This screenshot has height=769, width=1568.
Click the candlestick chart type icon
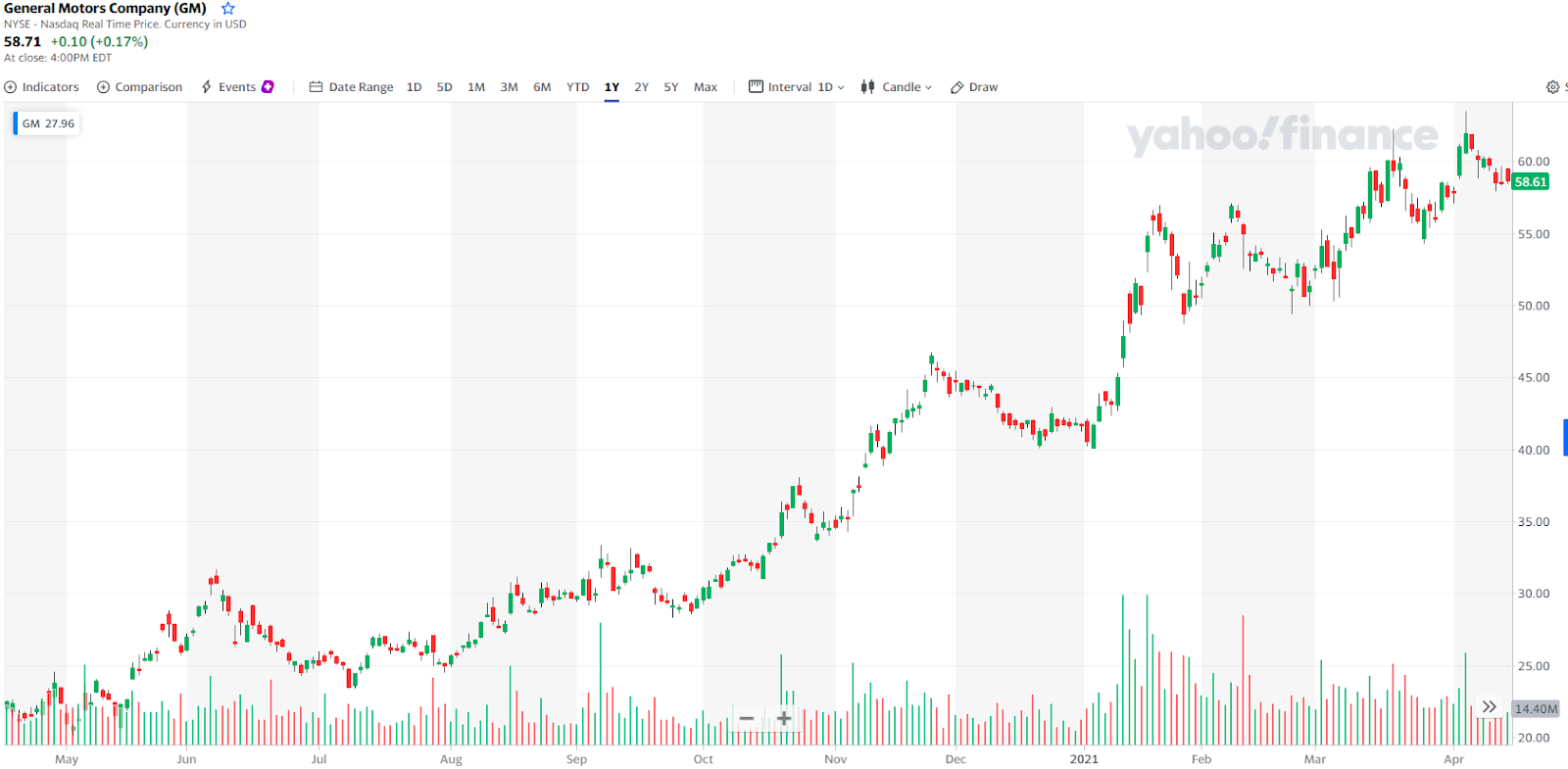(867, 87)
